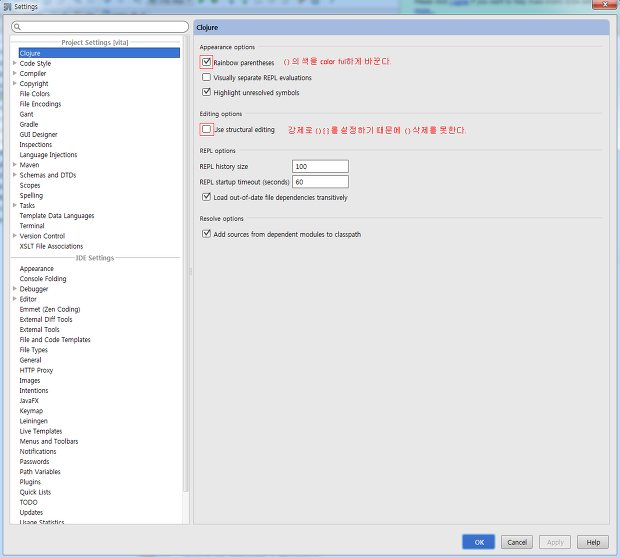Open External Tools settings

click(x=40, y=330)
